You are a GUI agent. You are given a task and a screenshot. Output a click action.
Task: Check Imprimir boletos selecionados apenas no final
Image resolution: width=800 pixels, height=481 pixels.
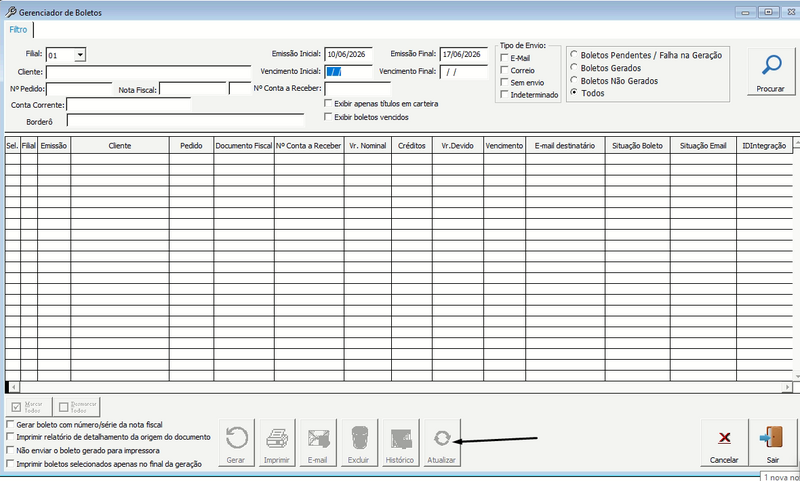pyautogui.click(x=10, y=464)
